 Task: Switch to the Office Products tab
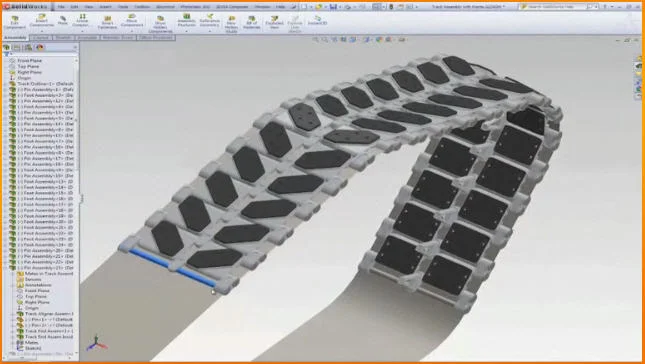pos(156,37)
